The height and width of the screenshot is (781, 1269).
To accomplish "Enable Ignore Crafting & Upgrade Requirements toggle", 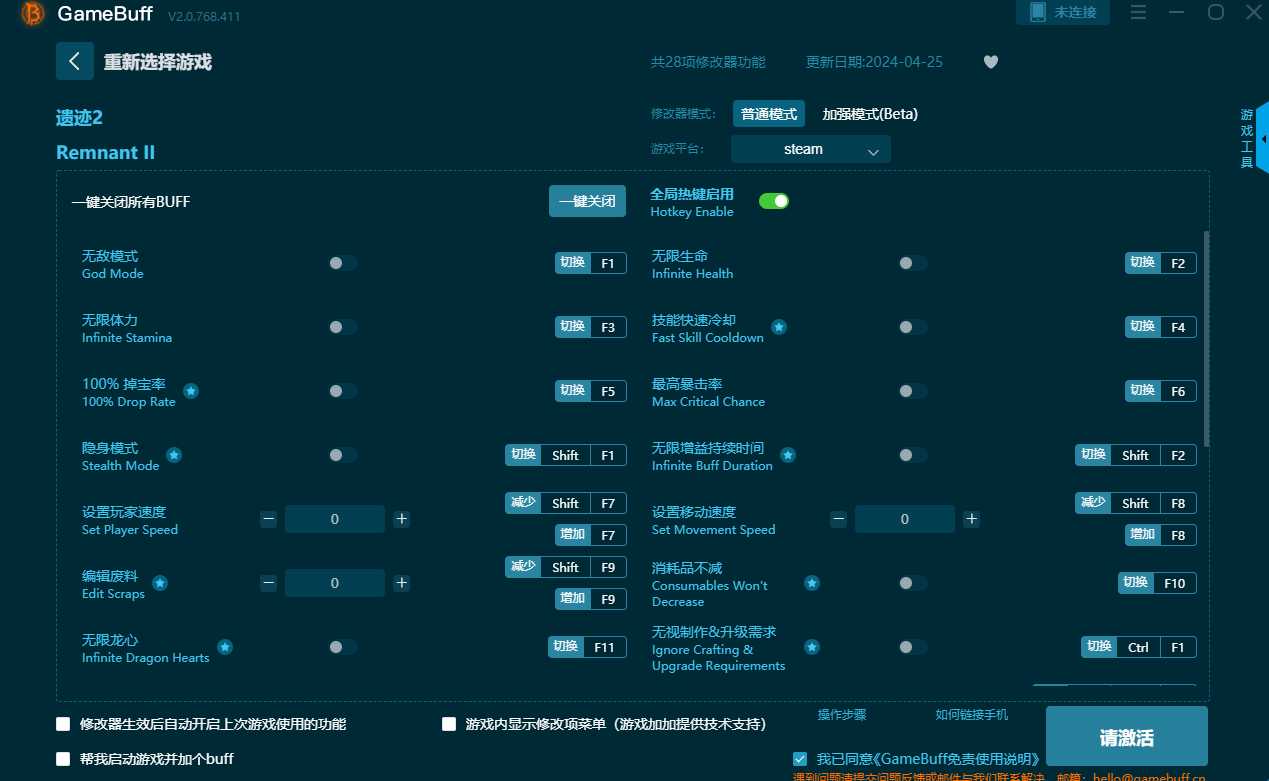I will click(x=913, y=647).
